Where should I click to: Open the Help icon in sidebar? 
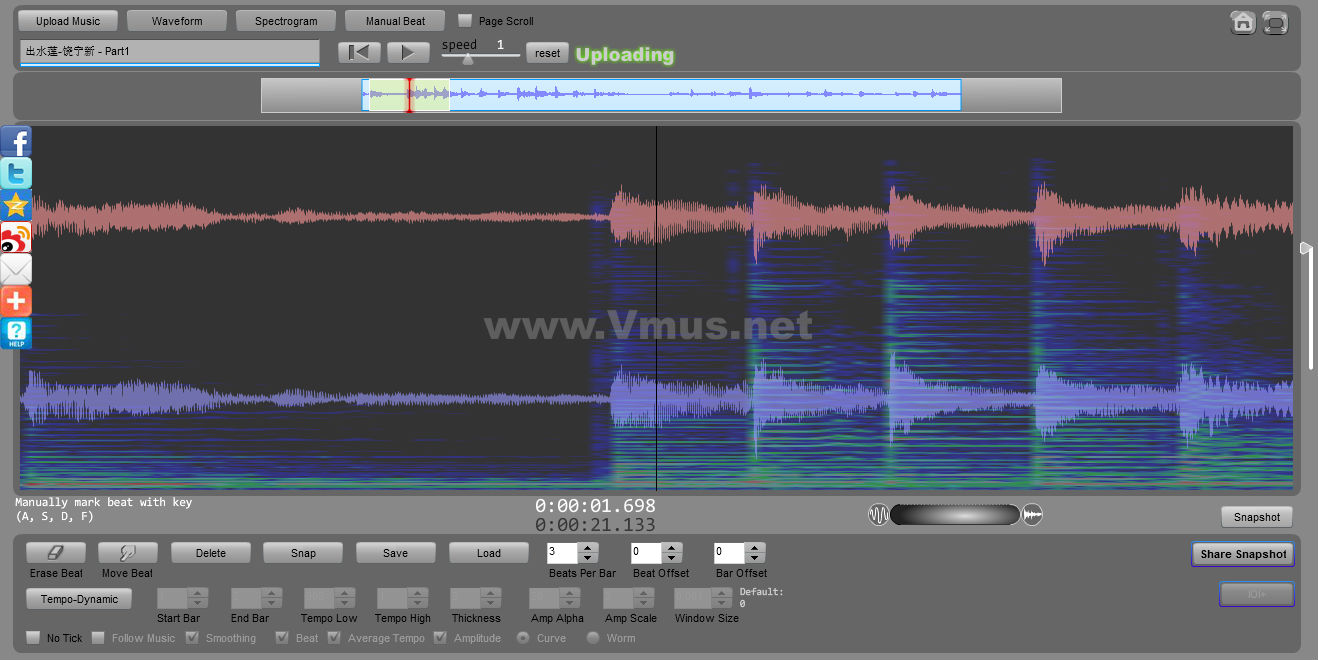click(x=16, y=333)
